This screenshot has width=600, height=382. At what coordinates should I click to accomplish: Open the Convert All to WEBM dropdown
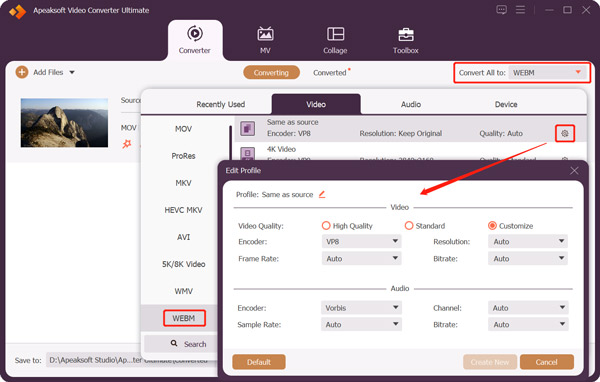point(547,72)
